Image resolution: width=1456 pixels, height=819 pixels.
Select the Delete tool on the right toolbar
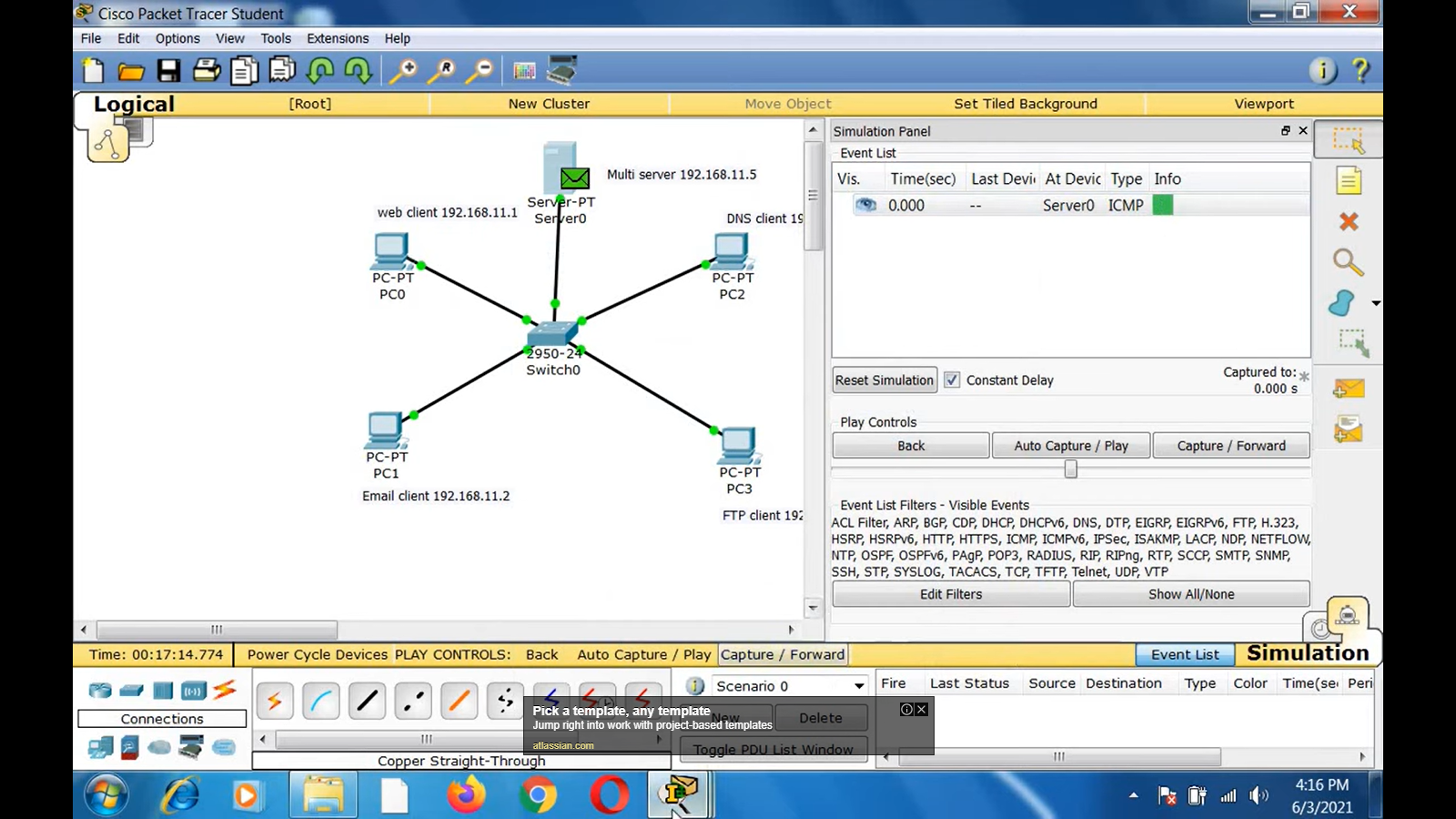[x=1349, y=221]
